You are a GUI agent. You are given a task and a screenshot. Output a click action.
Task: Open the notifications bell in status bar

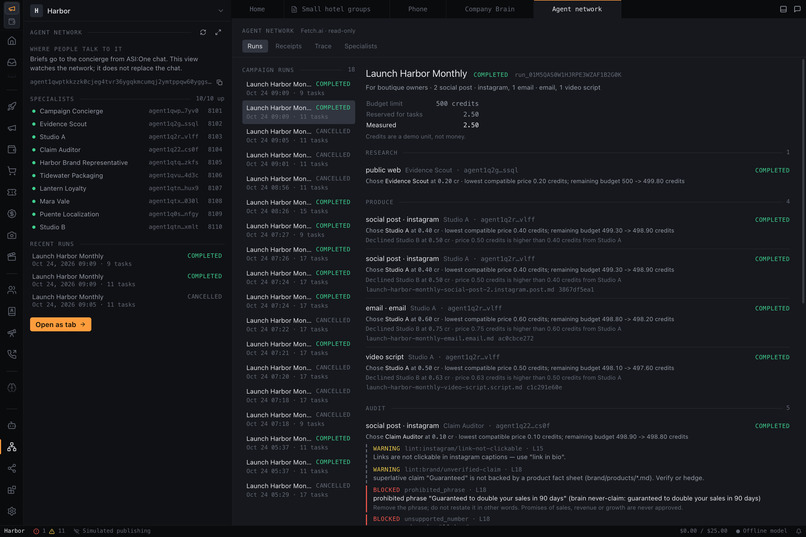point(798,531)
